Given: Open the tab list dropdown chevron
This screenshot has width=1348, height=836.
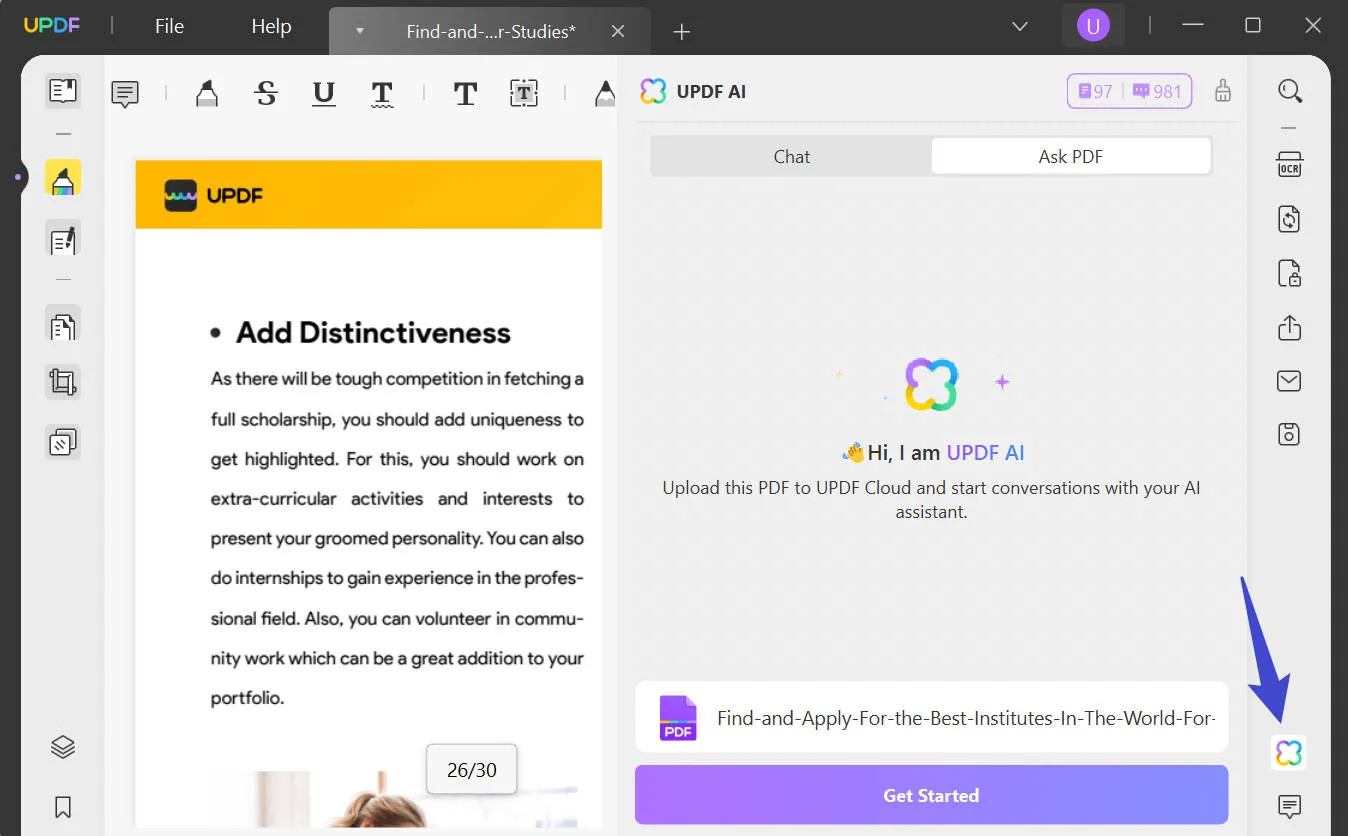Looking at the screenshot, I should 1018,27.
